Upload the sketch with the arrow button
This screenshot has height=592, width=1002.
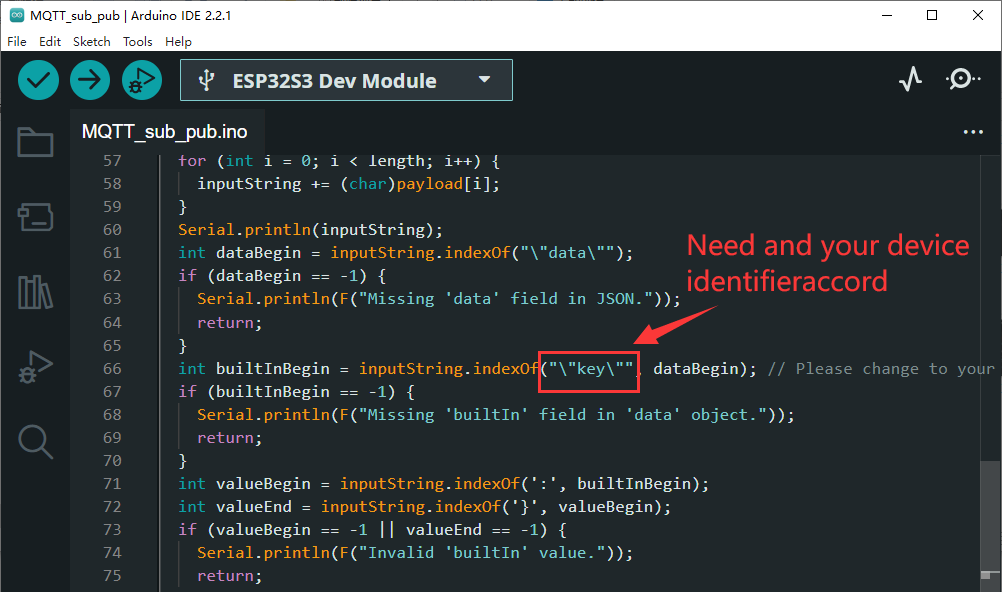(90, 80)
